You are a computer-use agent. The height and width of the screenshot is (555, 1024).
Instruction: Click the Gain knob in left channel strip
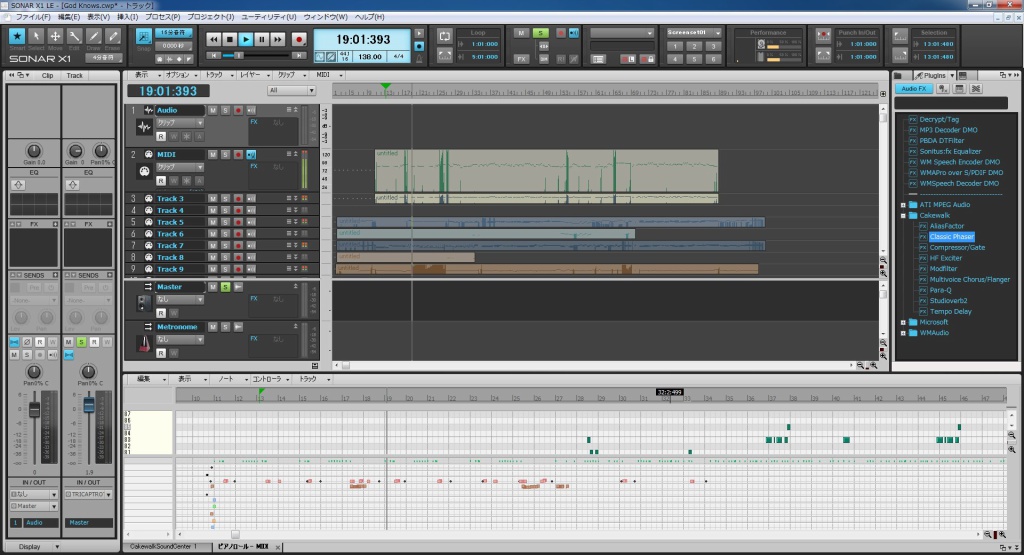pyautogui.click(x=33, y=151)
